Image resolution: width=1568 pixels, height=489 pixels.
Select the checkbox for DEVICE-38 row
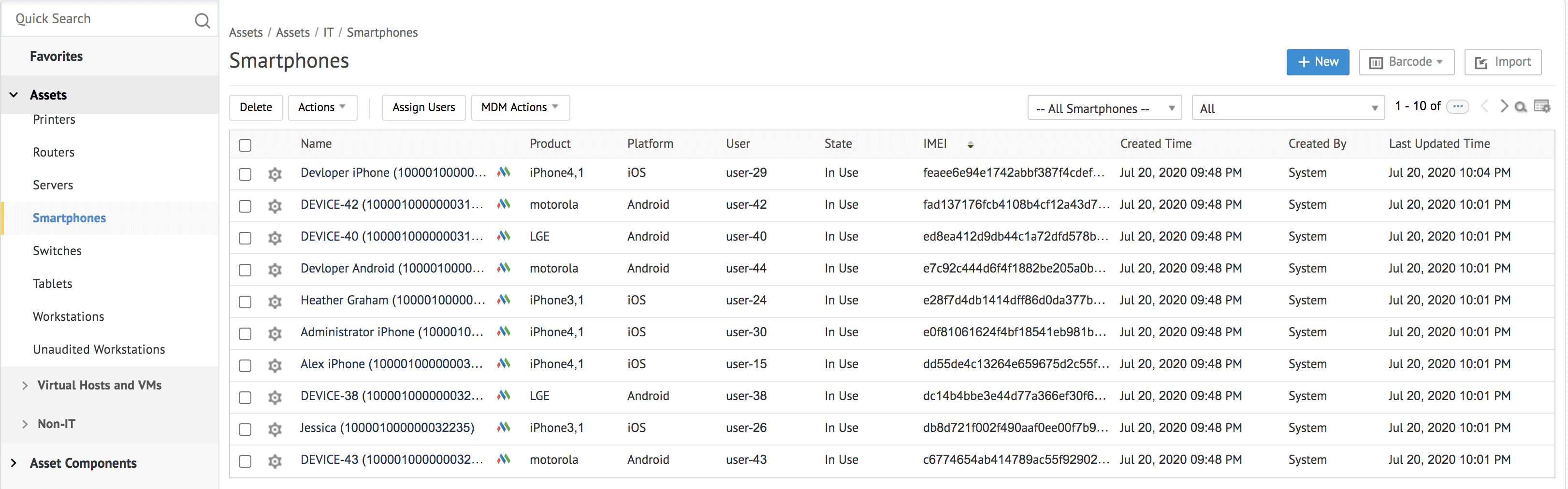(x=246, y=398)
